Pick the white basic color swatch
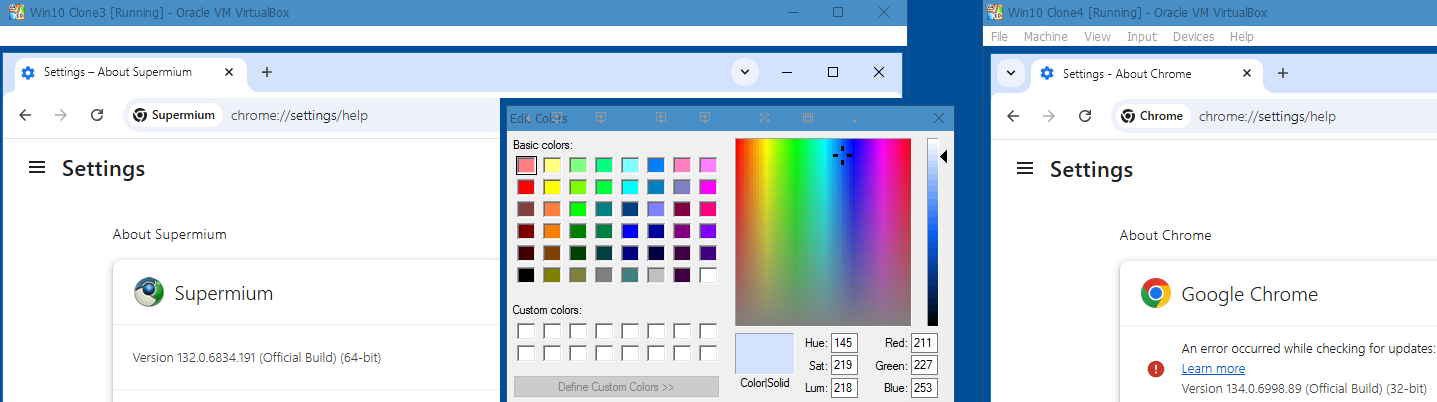The image size is (1437, 402). (708, 274)
